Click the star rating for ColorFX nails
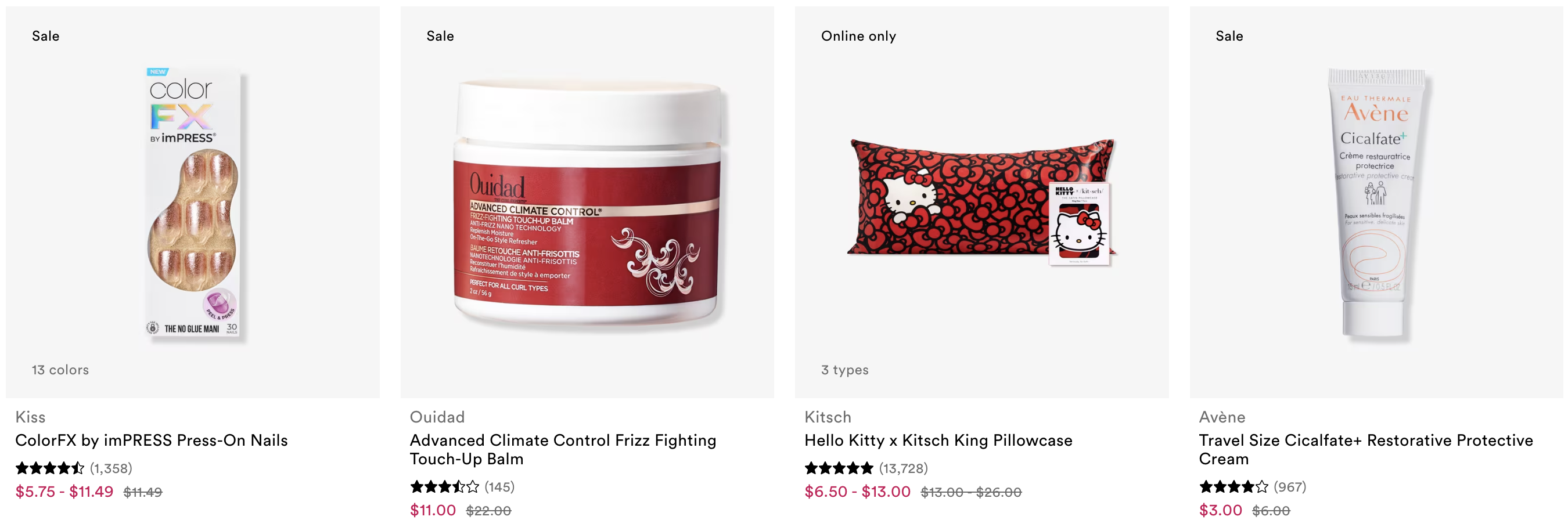 [x=49, y=468]
